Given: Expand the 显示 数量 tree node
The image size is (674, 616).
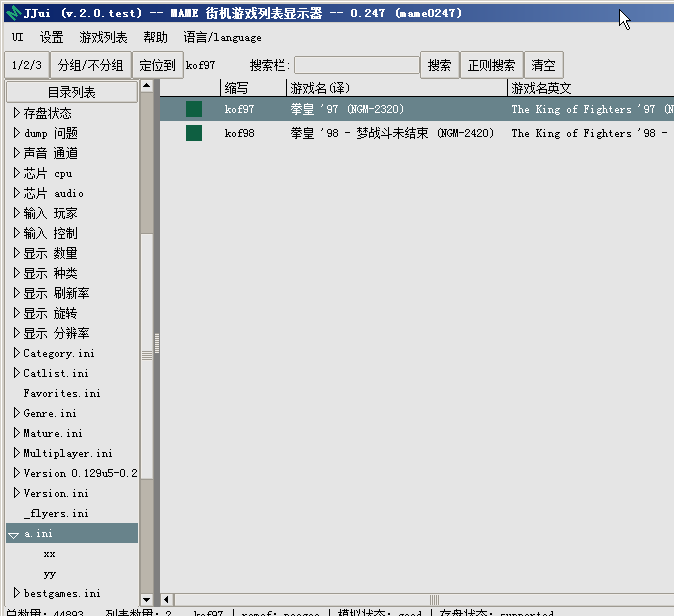Looking at the screenshot, I should click(17, 253).
